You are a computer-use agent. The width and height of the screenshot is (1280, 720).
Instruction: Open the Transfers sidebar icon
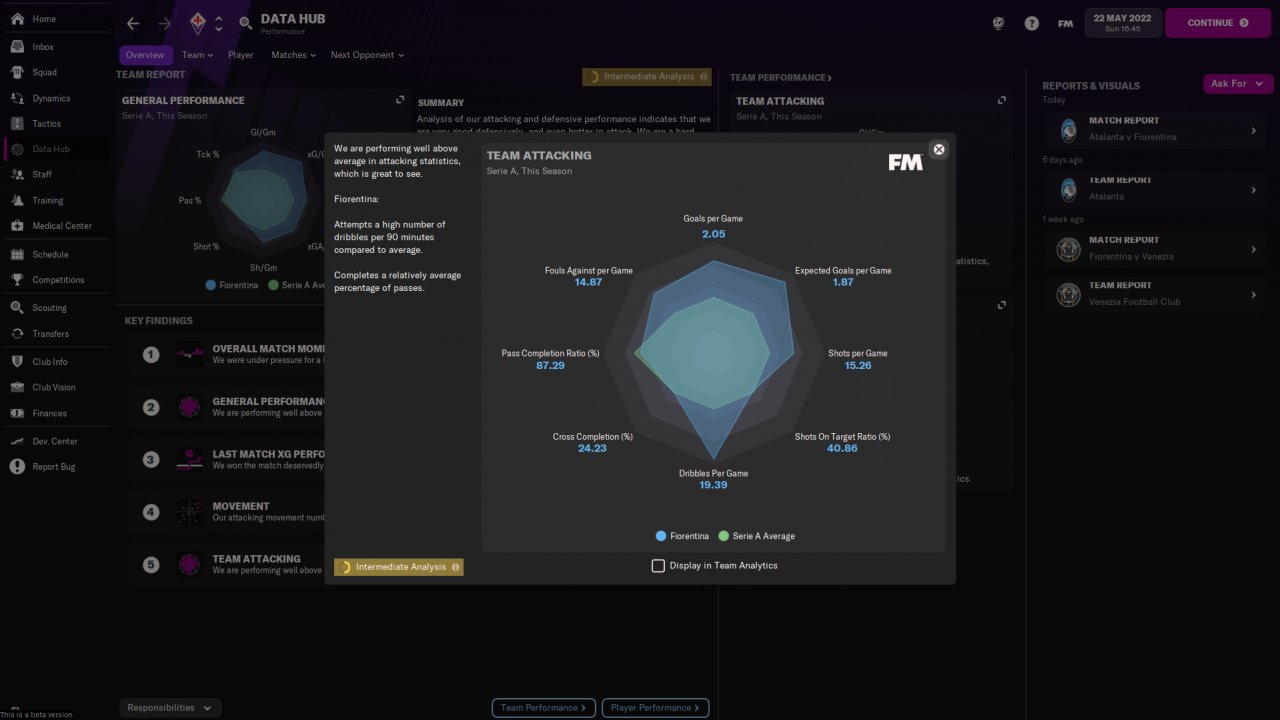click(17, 334)
